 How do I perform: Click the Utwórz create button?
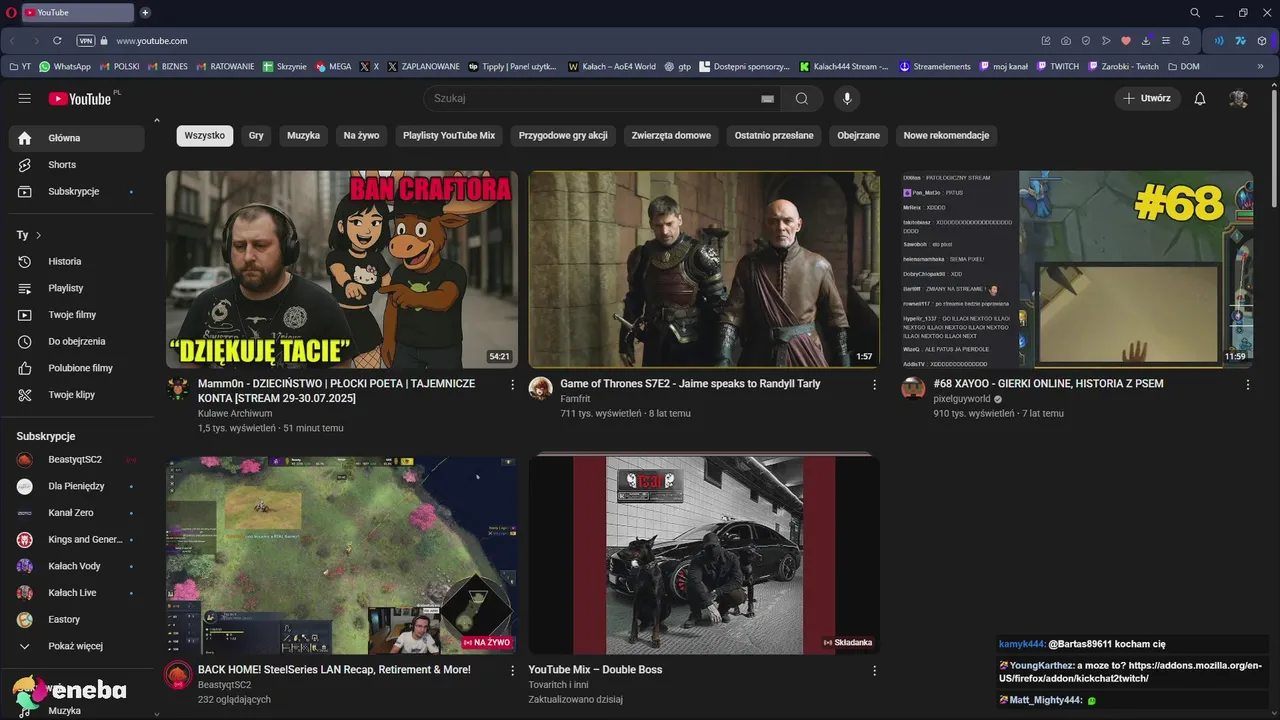click(1148, 98)
